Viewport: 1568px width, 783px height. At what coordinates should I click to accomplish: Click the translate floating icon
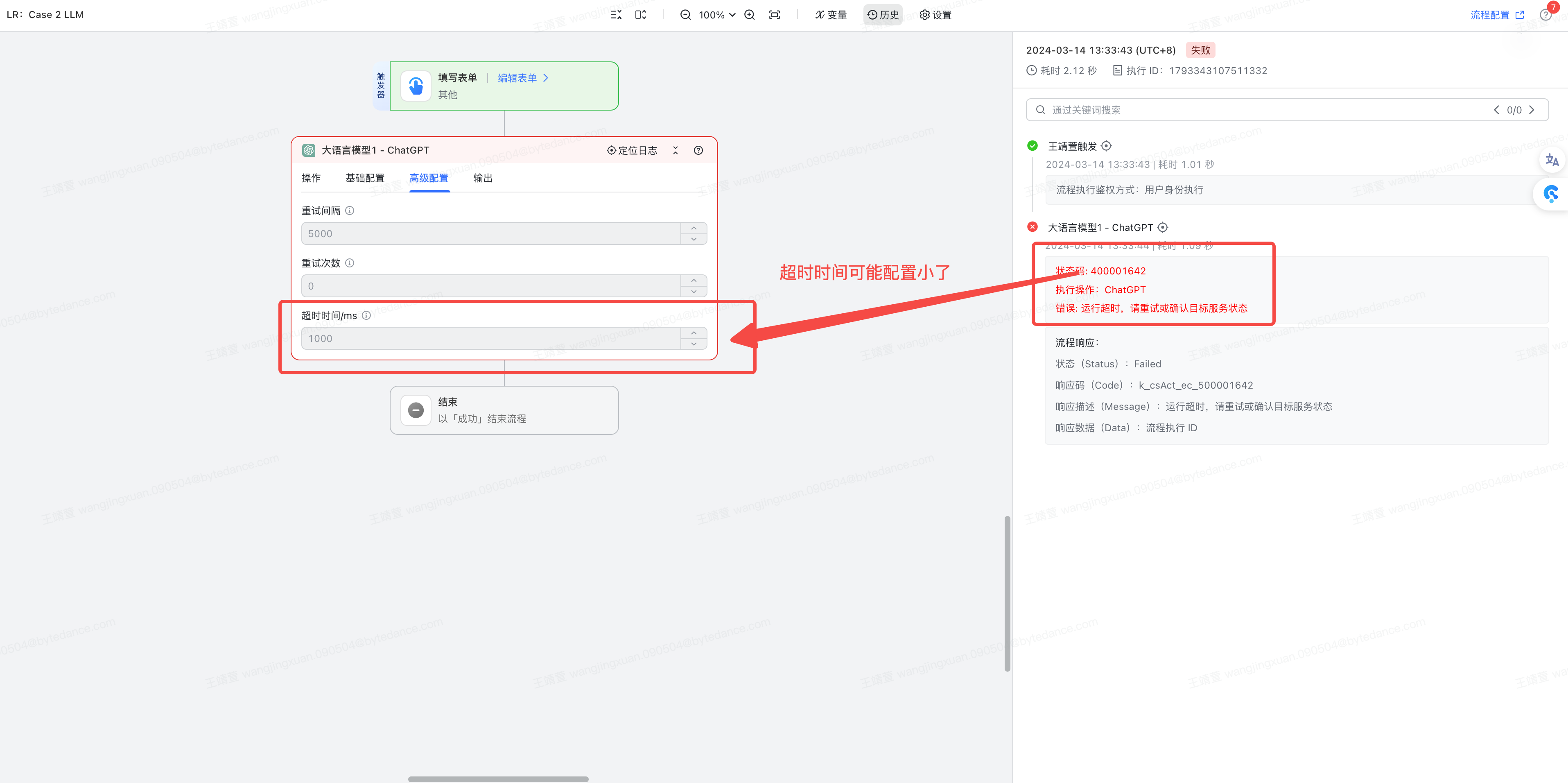pos(1552,160)
